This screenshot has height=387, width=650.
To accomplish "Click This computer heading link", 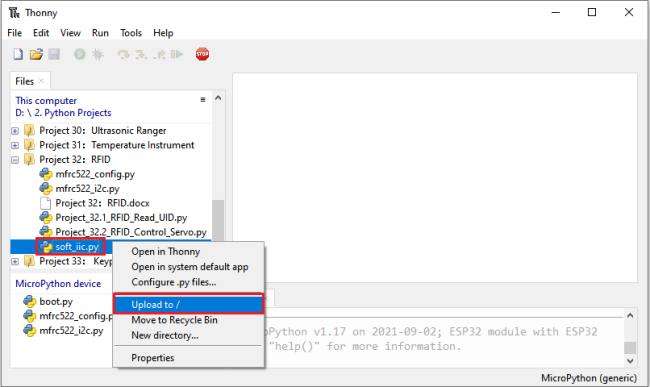I will (46, 101).
